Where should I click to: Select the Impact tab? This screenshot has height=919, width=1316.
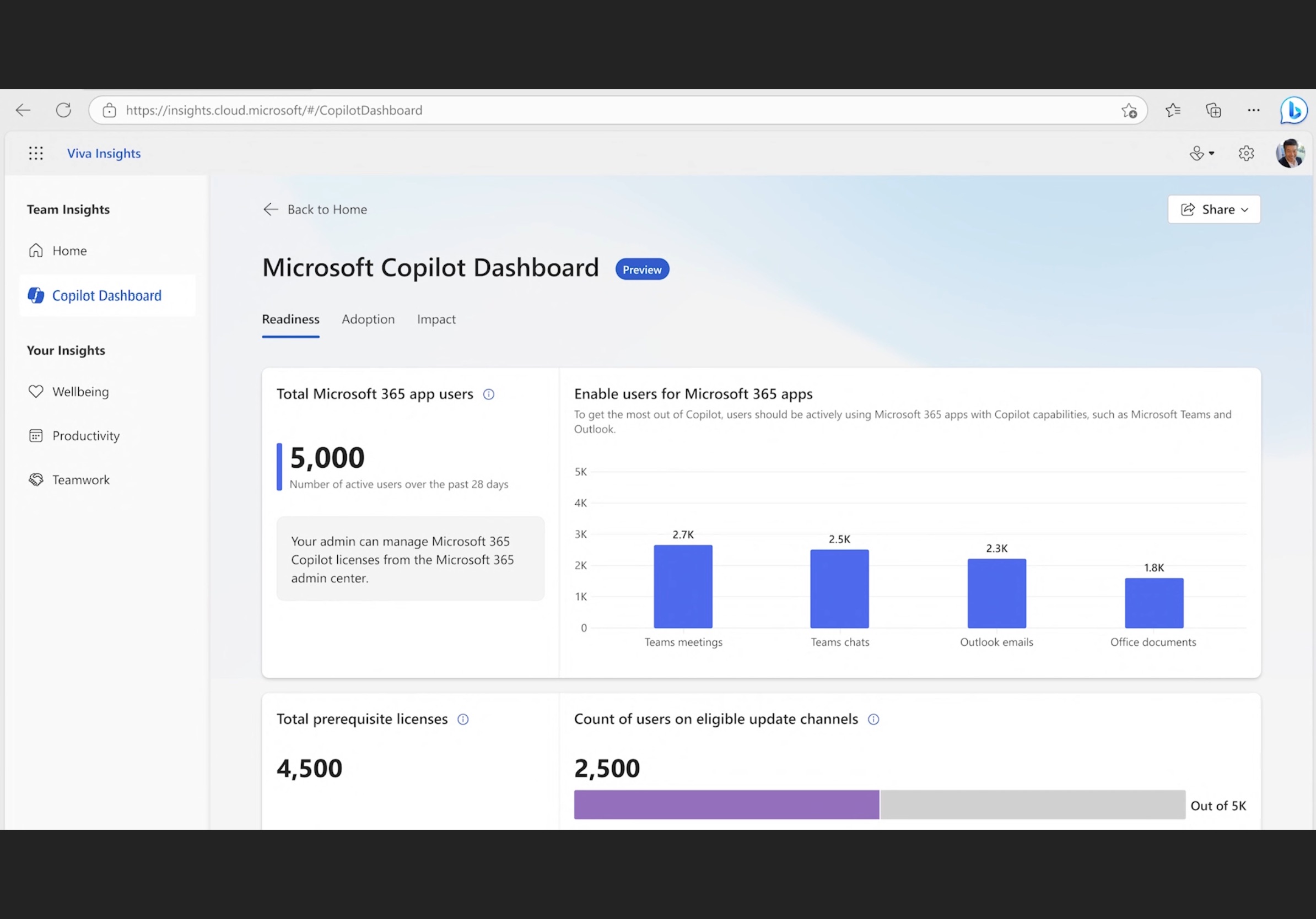(436, 318)
